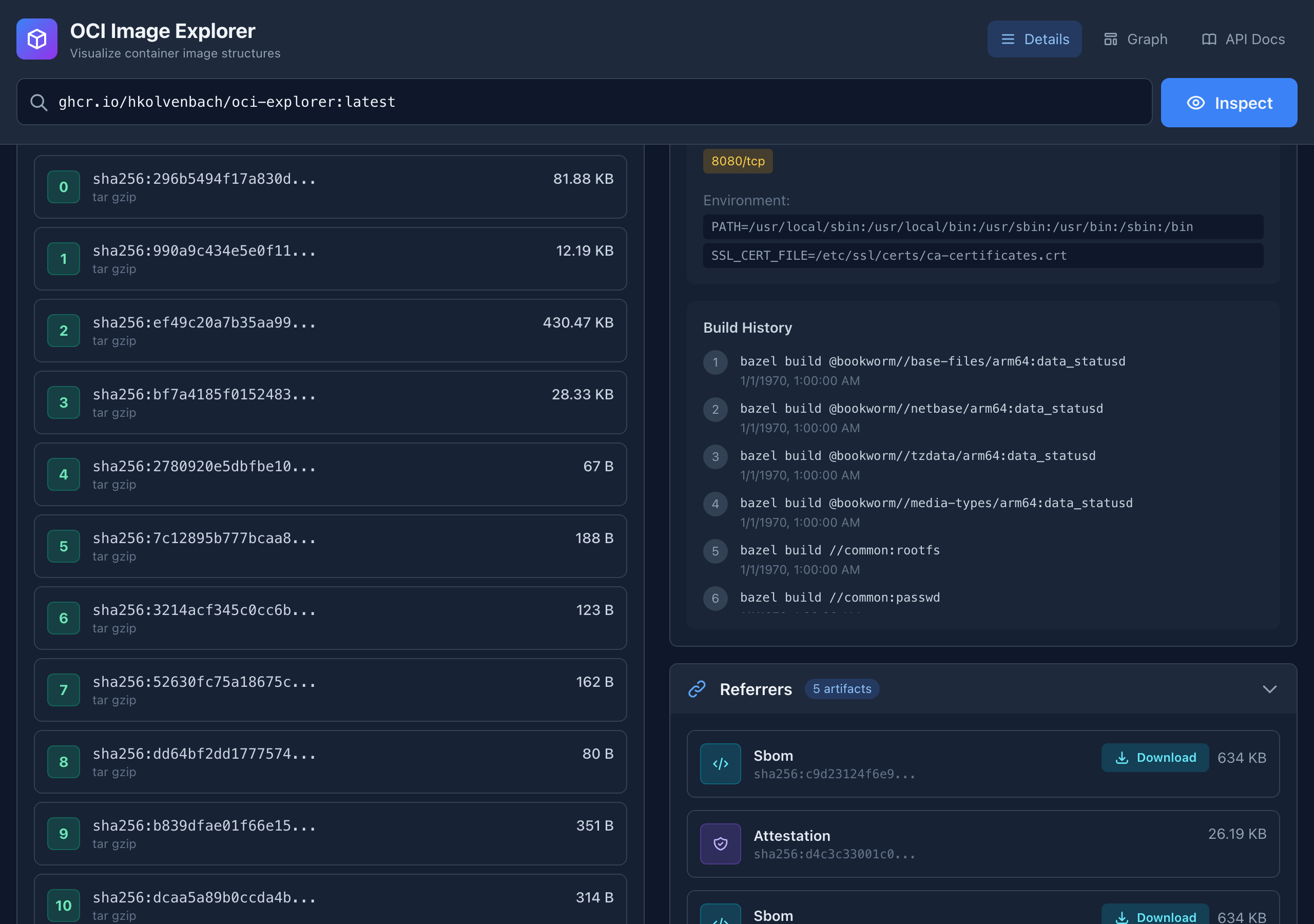Download the first Sbom artifact (sha256:c9d23124f6e9)

tap(1155, 757)
